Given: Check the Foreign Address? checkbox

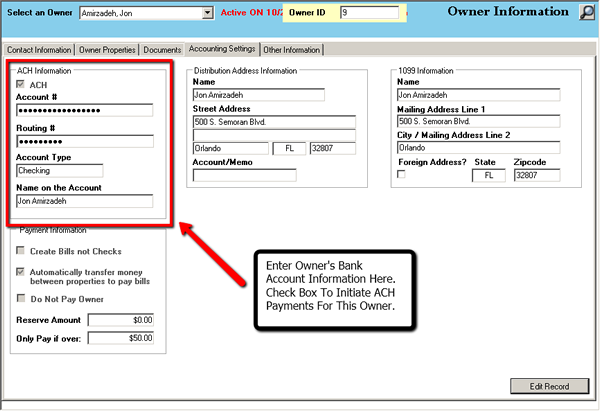Looking at the screenshot, I should click(x=401, y=175).
